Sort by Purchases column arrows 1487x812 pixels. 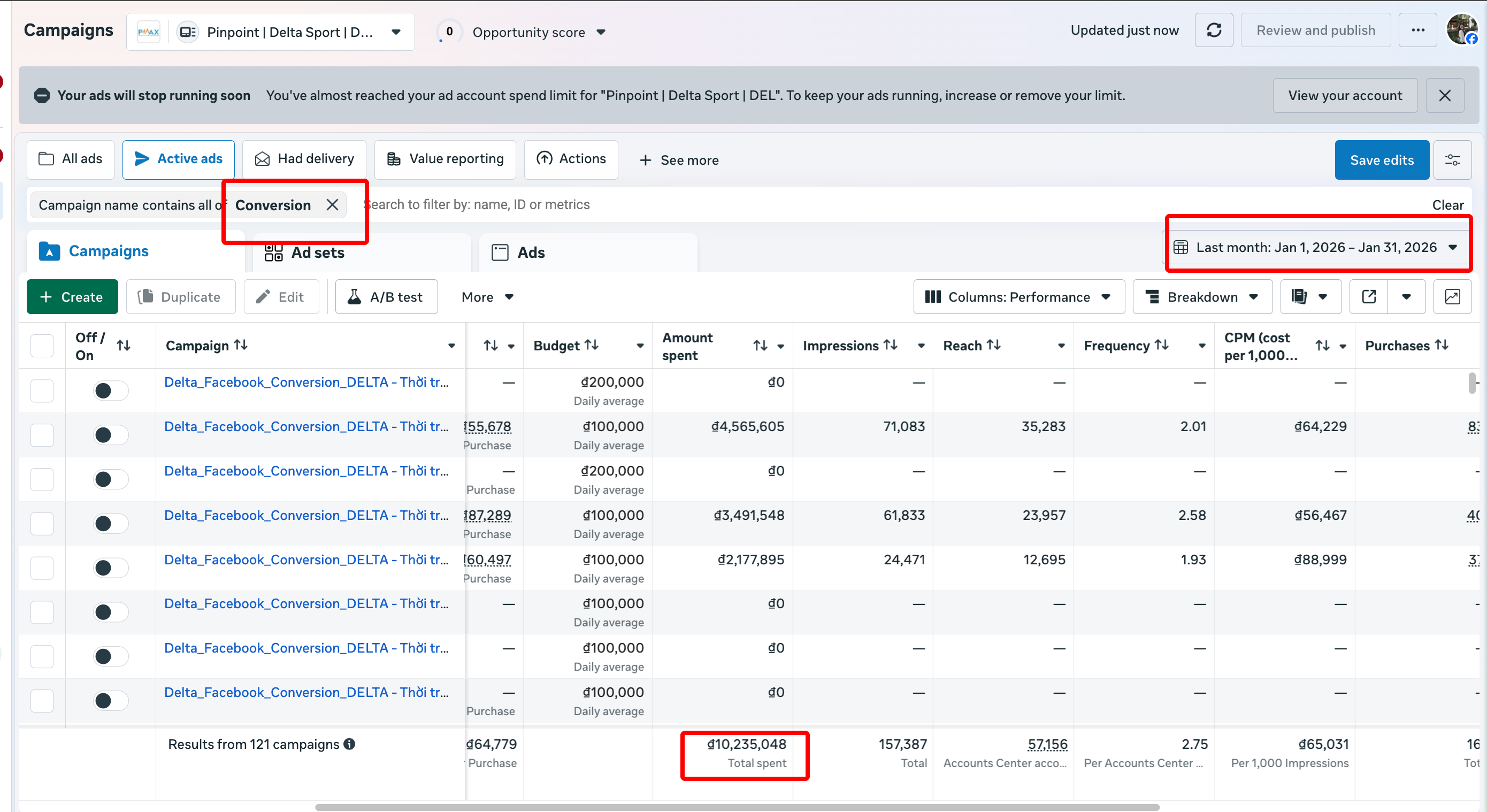(1442, 345)
